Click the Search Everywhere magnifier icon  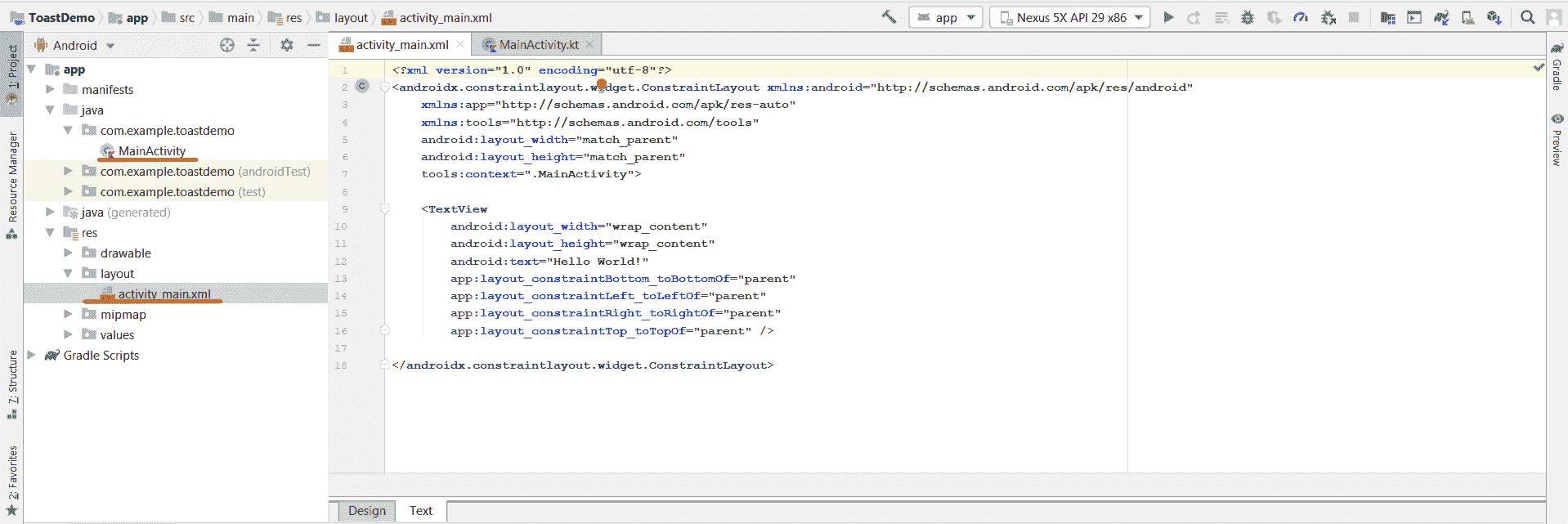[x=1527, y=17]
